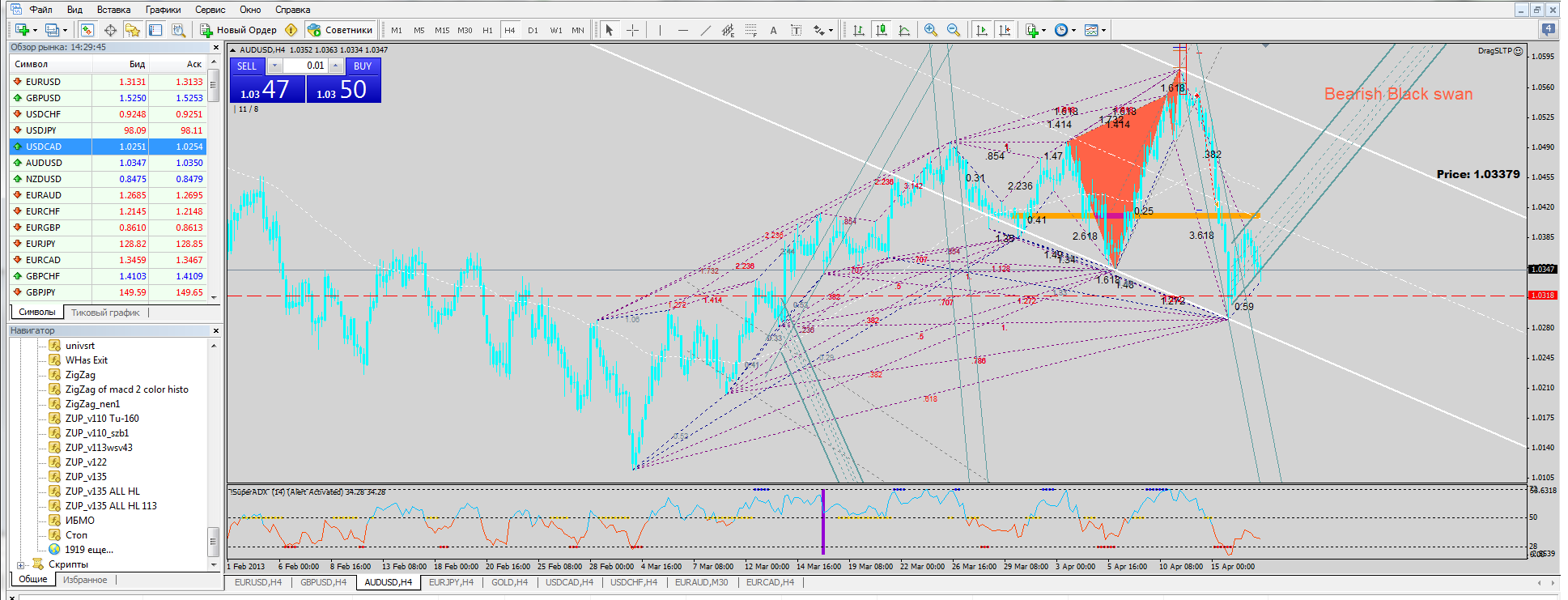The image size is (1568, 600).
Task: Select USDCAD row in Market Watch
Action: click(108, 147)
